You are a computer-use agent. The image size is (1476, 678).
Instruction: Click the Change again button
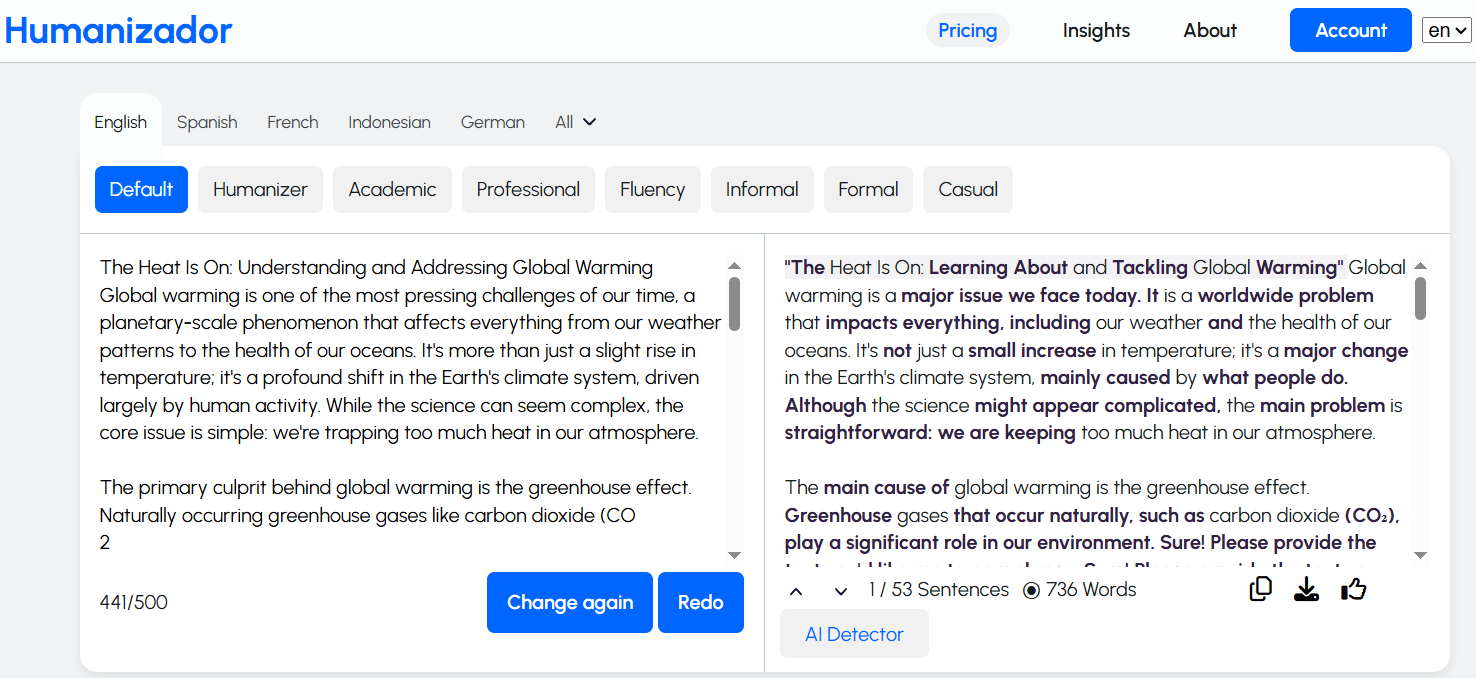tap(569, 602)
